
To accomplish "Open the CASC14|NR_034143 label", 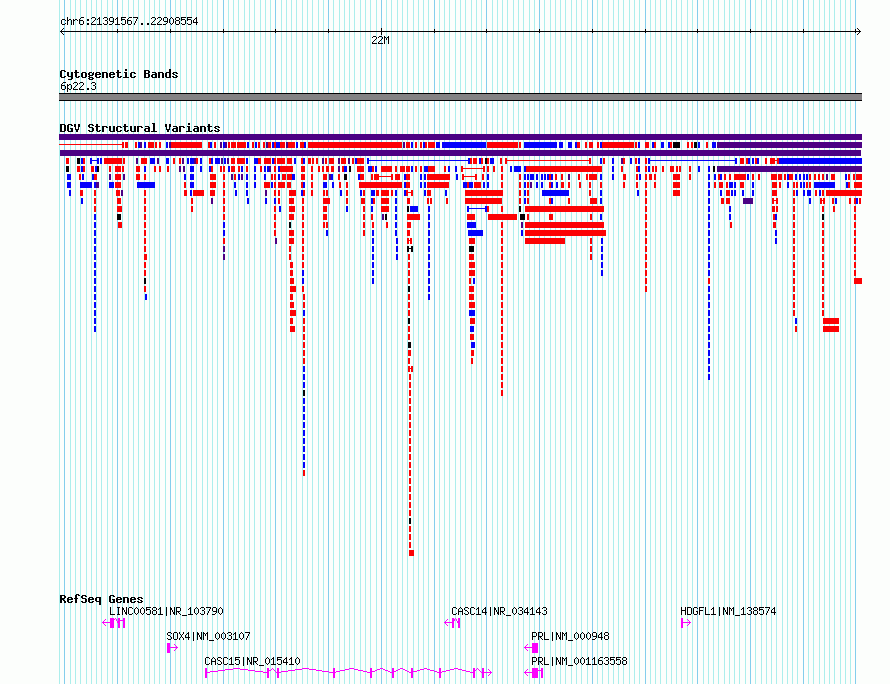I will pyautogui.click(x=499, y=611).
